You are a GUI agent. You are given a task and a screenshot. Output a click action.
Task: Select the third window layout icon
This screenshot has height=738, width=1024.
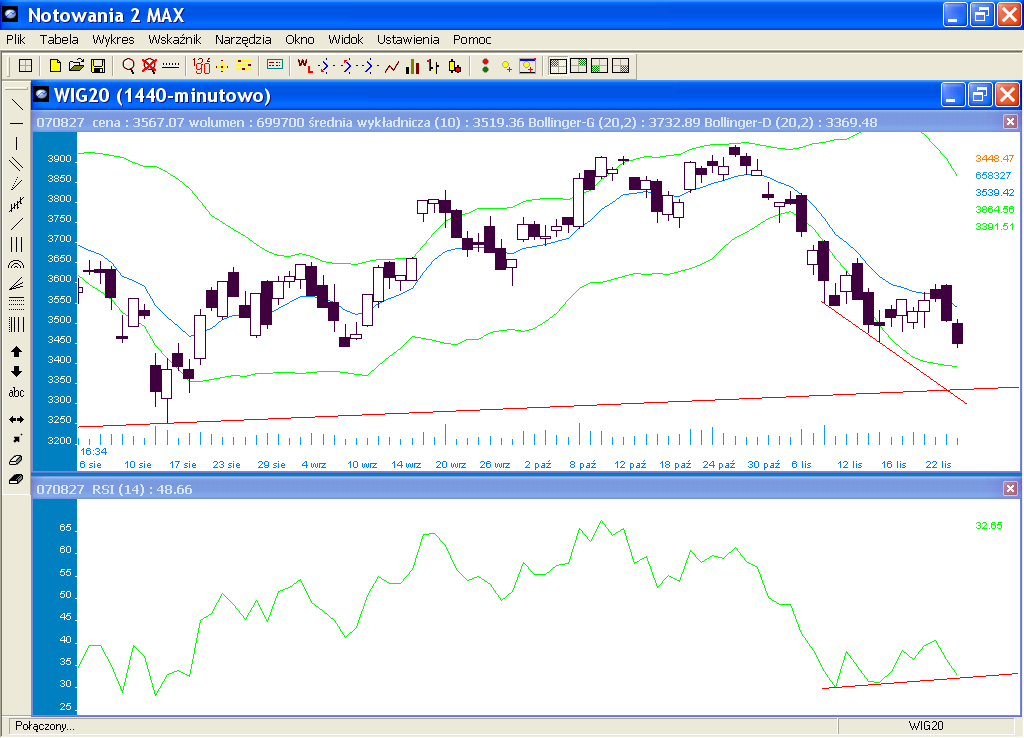[x=600, y=66]
